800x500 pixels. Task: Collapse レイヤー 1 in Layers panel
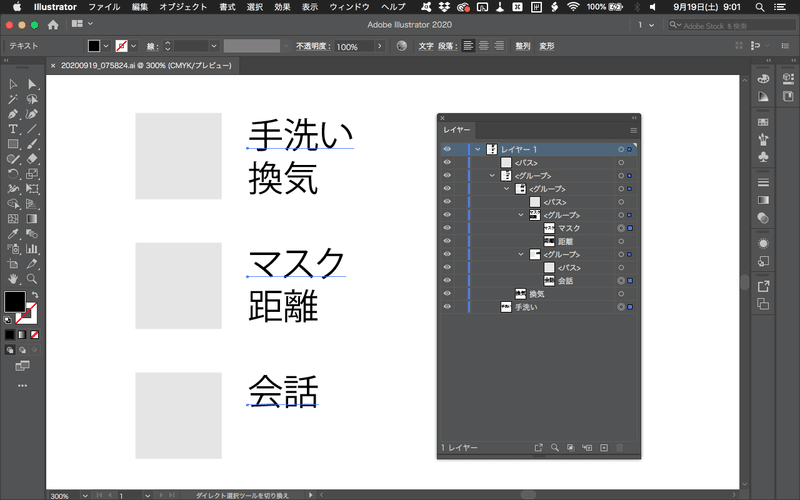point(478,149)
